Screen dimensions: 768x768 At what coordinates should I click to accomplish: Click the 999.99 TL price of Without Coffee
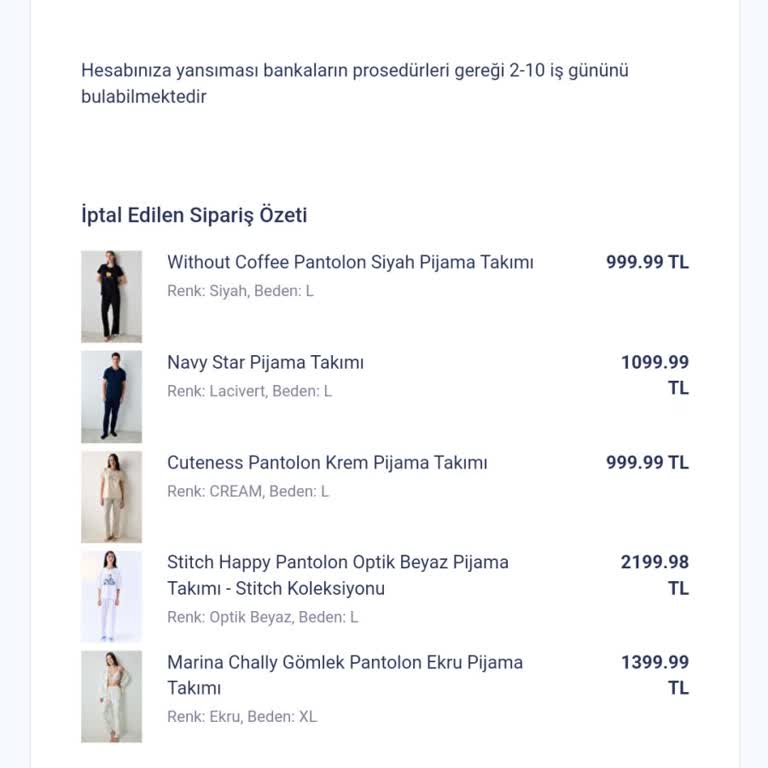click(647, 262)
